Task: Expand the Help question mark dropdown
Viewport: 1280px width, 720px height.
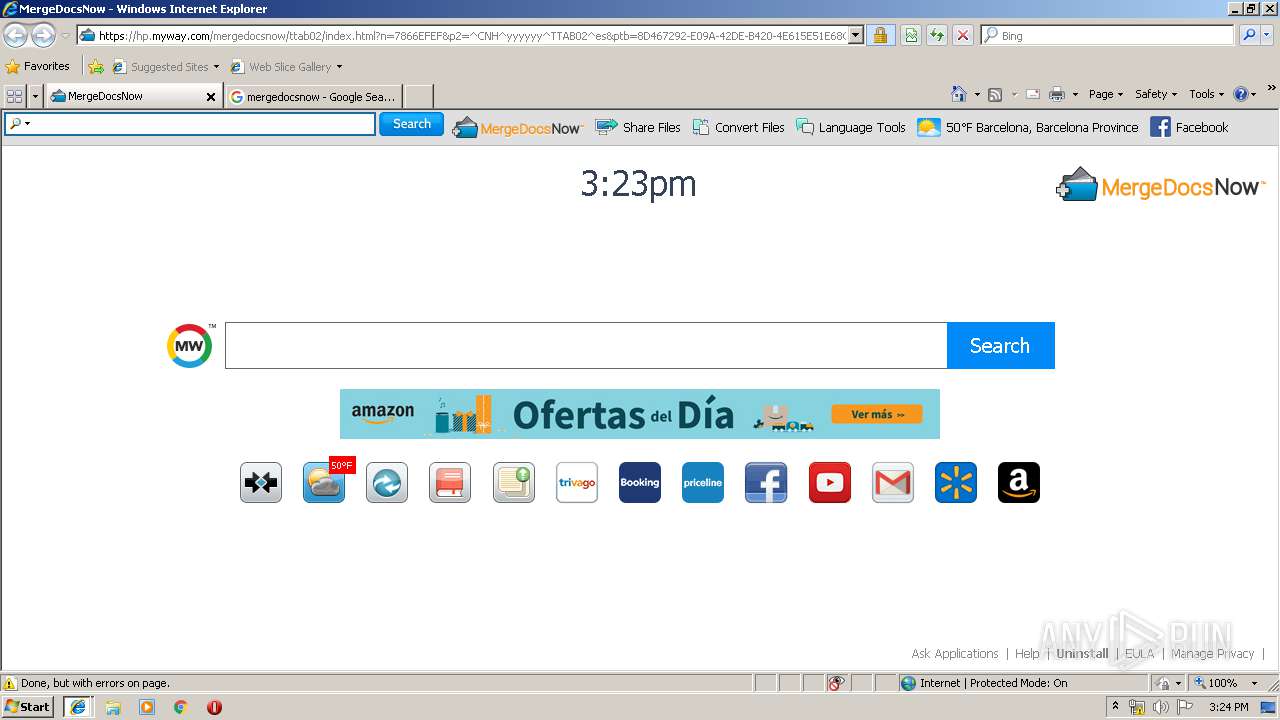Action: [x=1254, y=94]
